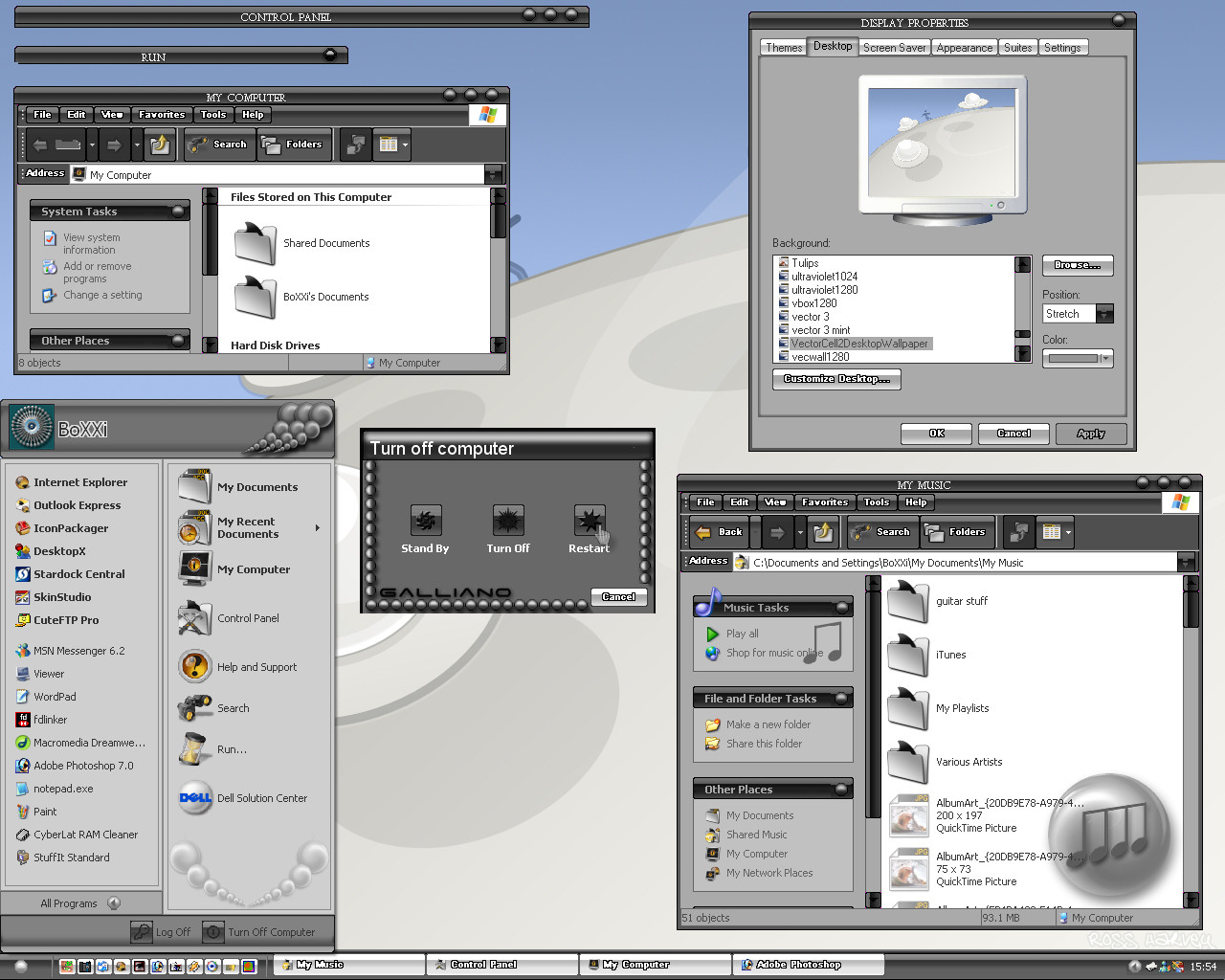The height and width of the screenshot is (980, 1225).
Task: Open CuteFTP Pro from the Start menu
Action: [57, 620]
